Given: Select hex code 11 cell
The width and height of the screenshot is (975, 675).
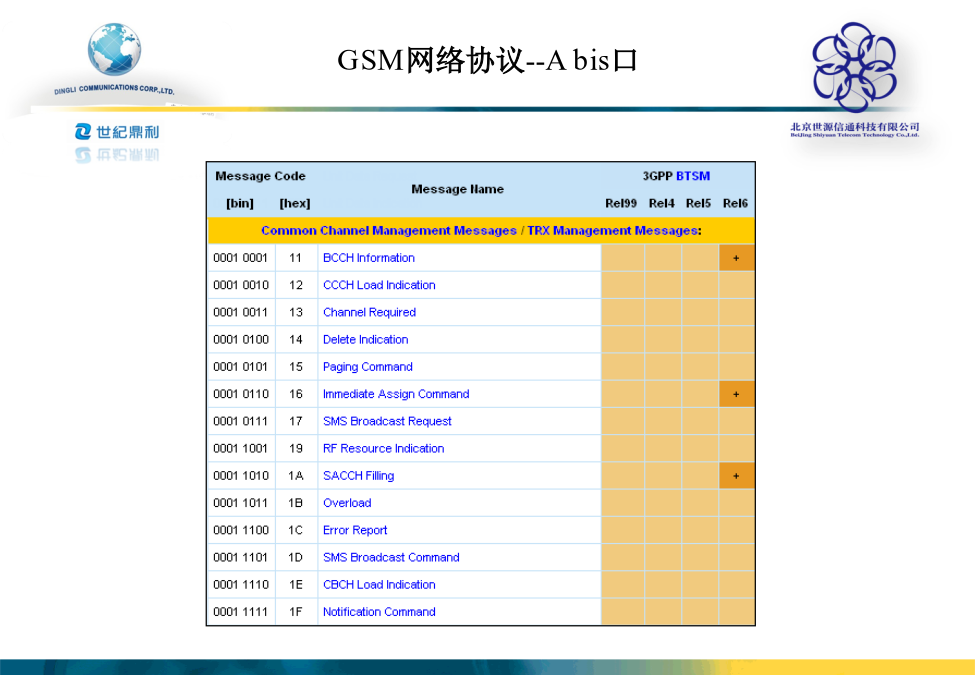Looking at the screenshot, I should pos(296,258).
